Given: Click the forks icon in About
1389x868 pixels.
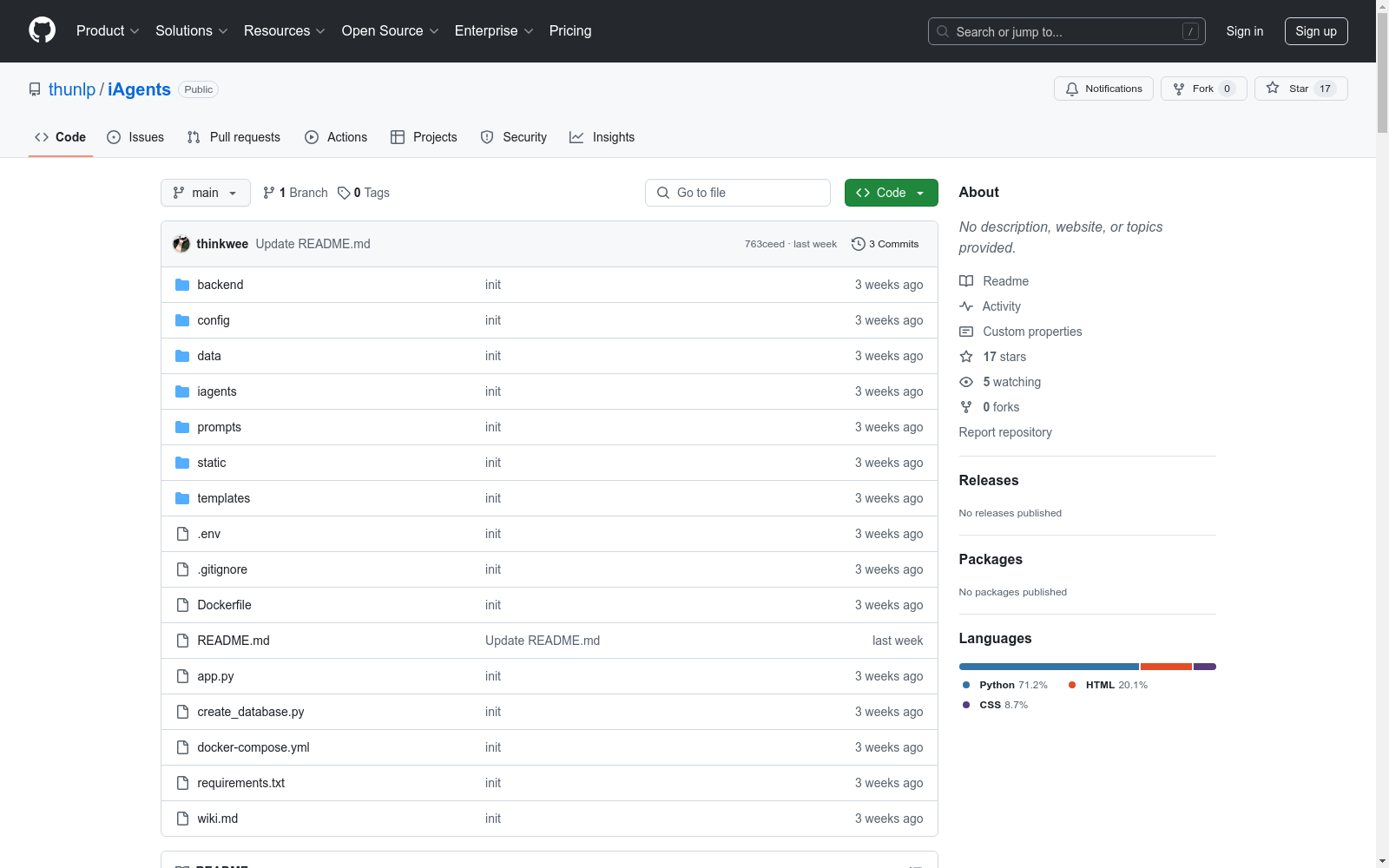Looking at the screenshot, I should point(966,407).
